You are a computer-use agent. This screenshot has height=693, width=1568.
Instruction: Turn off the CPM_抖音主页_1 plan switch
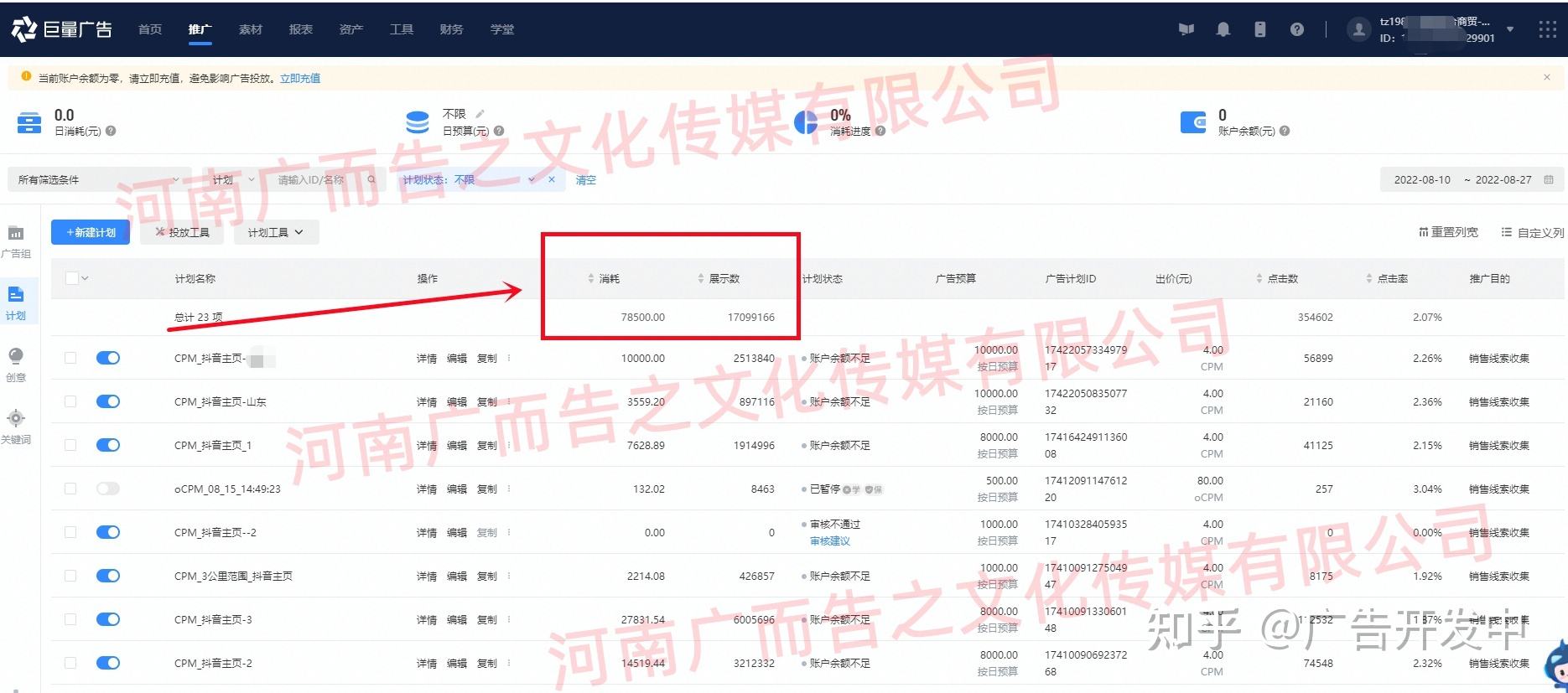(x=108, y=445)
